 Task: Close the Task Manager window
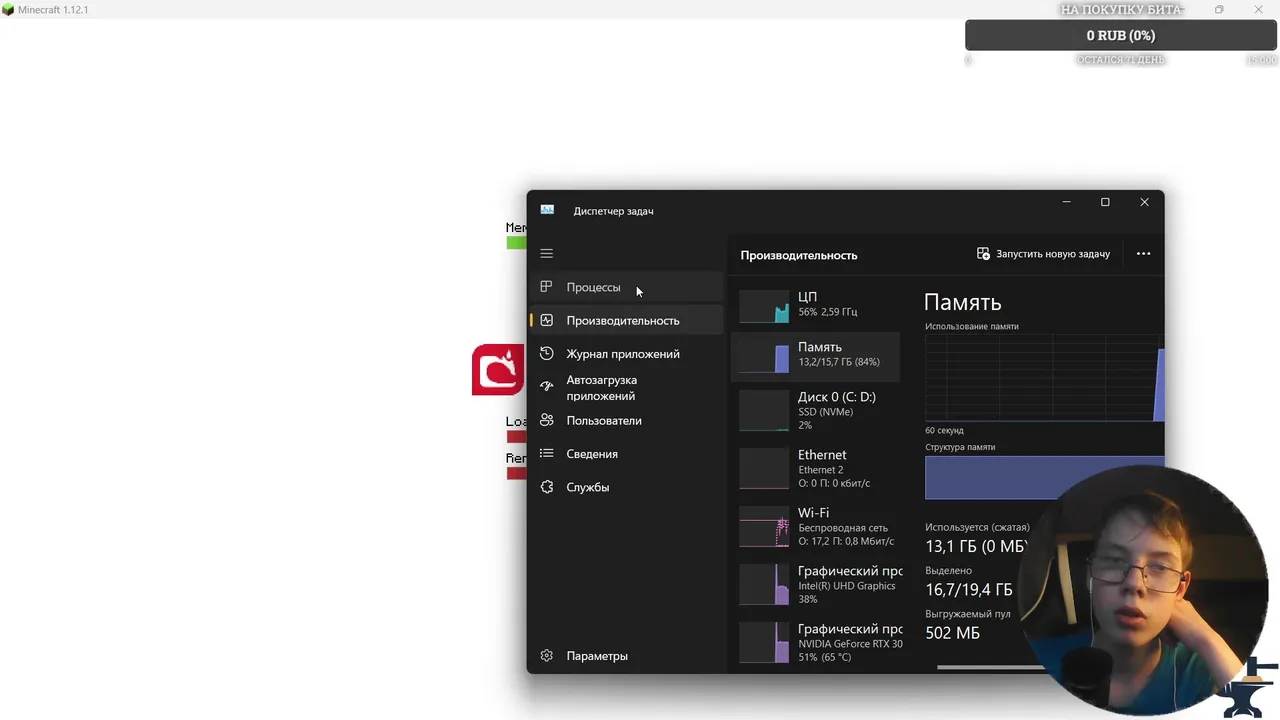tap(1144, 202)
